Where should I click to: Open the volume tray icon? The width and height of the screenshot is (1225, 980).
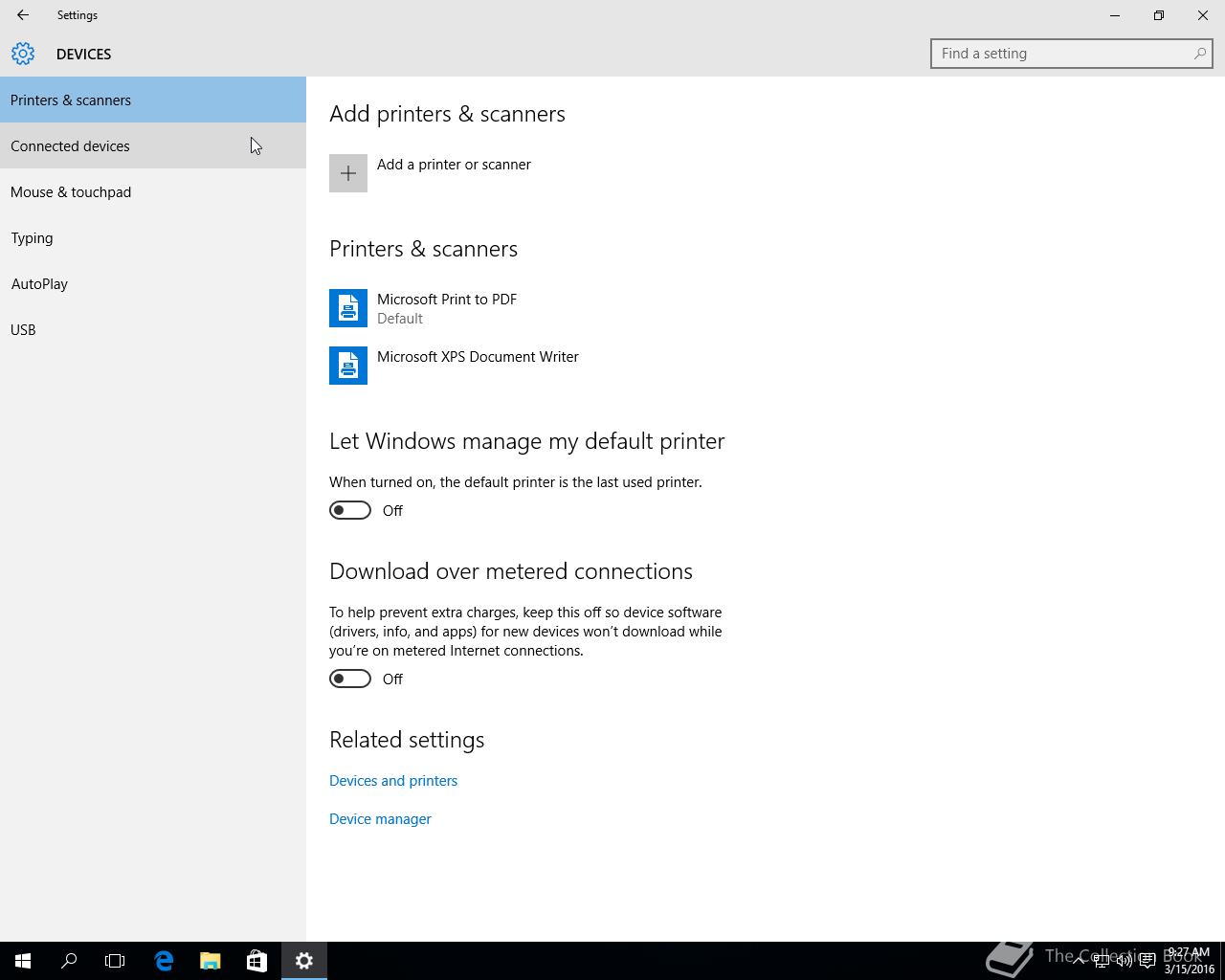[x=1125, y=961]
